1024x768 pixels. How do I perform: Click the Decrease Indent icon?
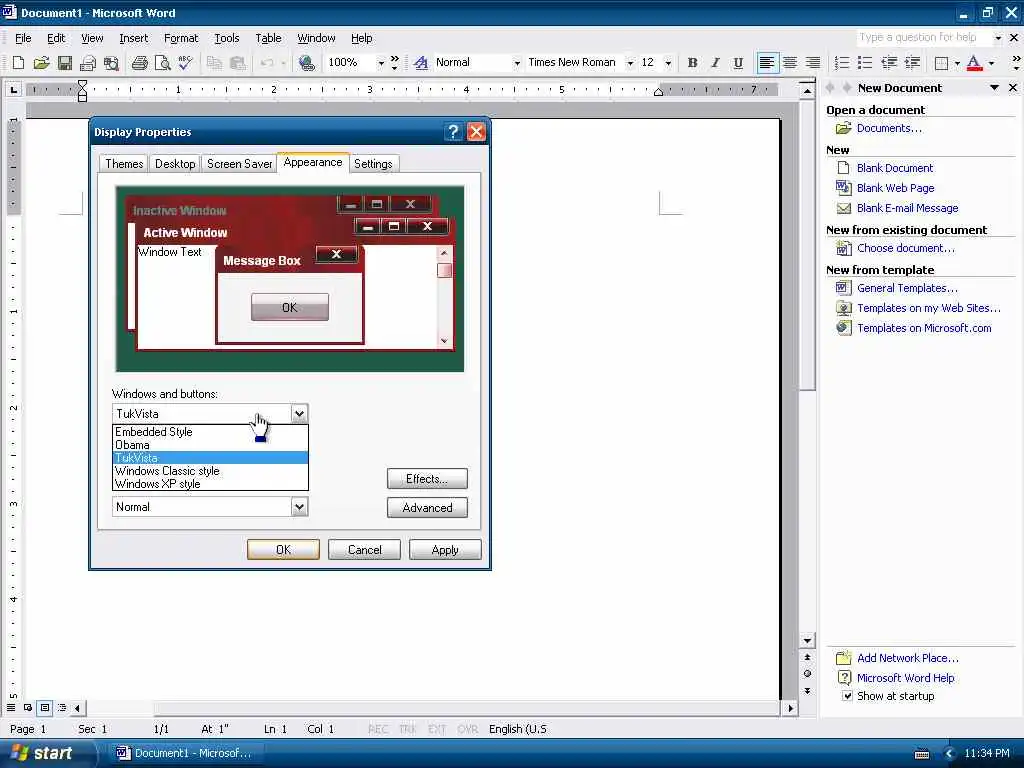[x=889, y=63]
